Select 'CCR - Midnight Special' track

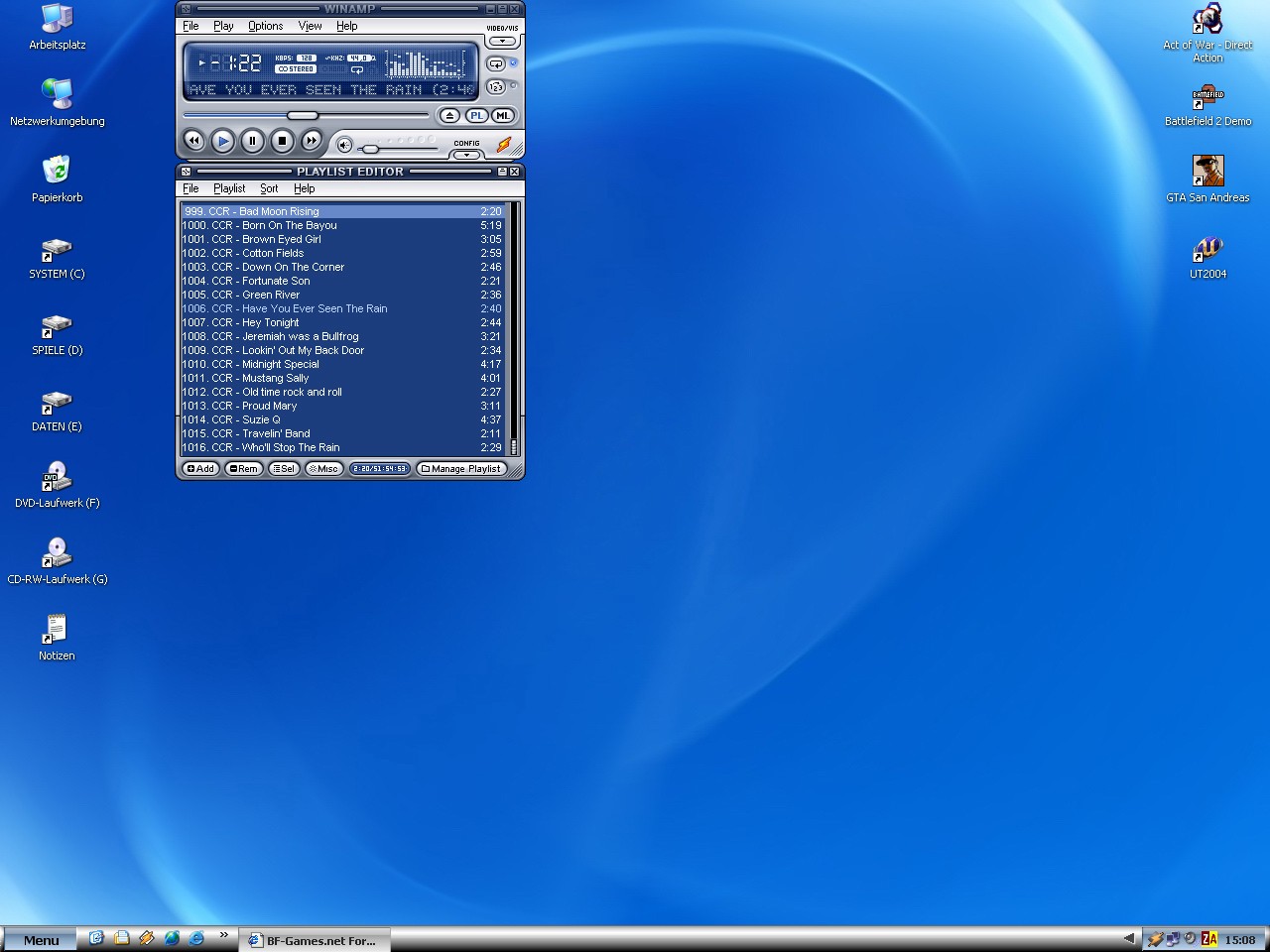click(343, 364)
